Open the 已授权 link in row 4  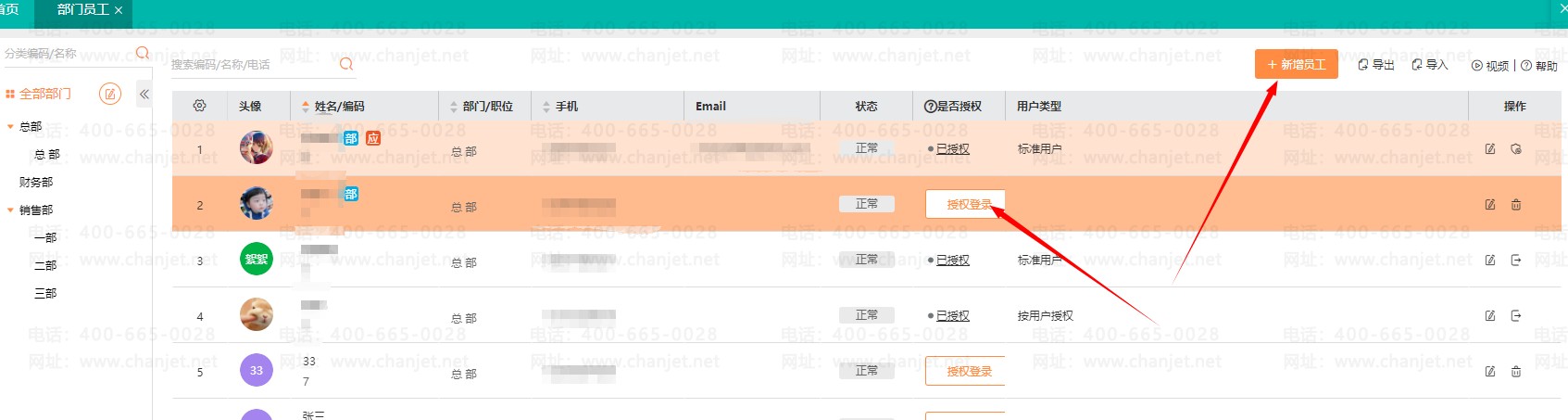pos(952,315)
